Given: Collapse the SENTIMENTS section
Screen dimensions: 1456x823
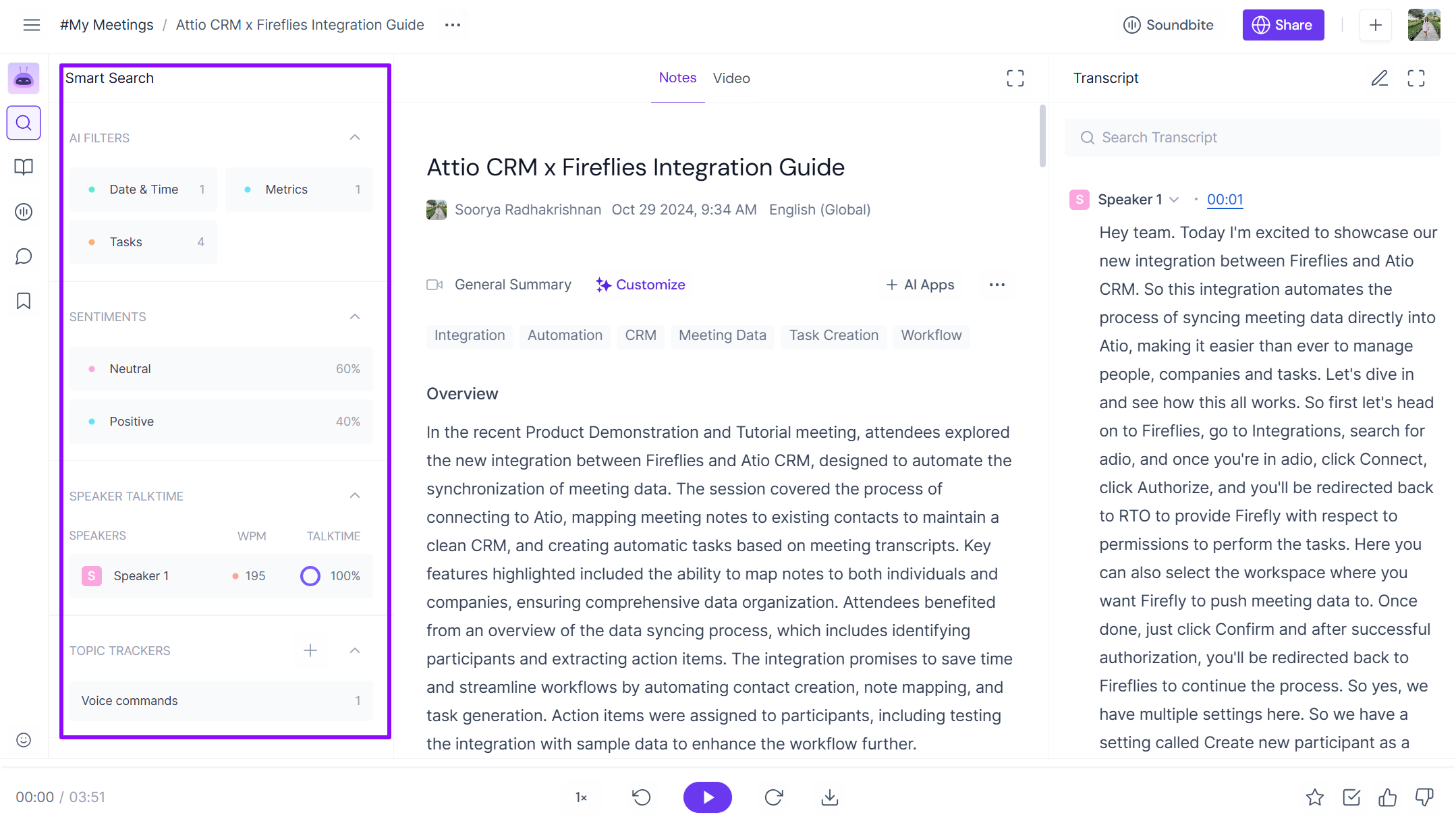Looking at the screenshot, I should pos(354,316).
